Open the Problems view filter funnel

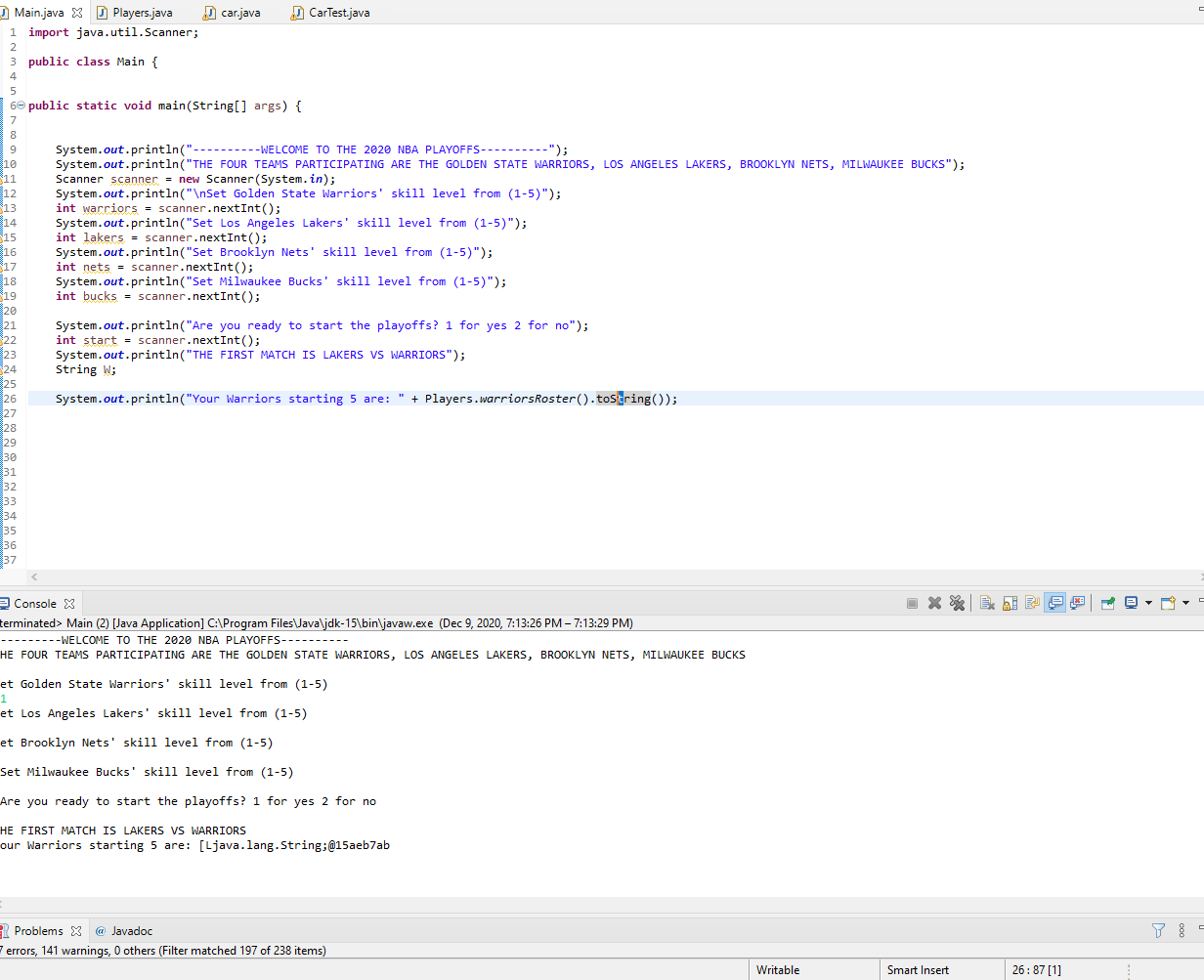[1158, 930]
